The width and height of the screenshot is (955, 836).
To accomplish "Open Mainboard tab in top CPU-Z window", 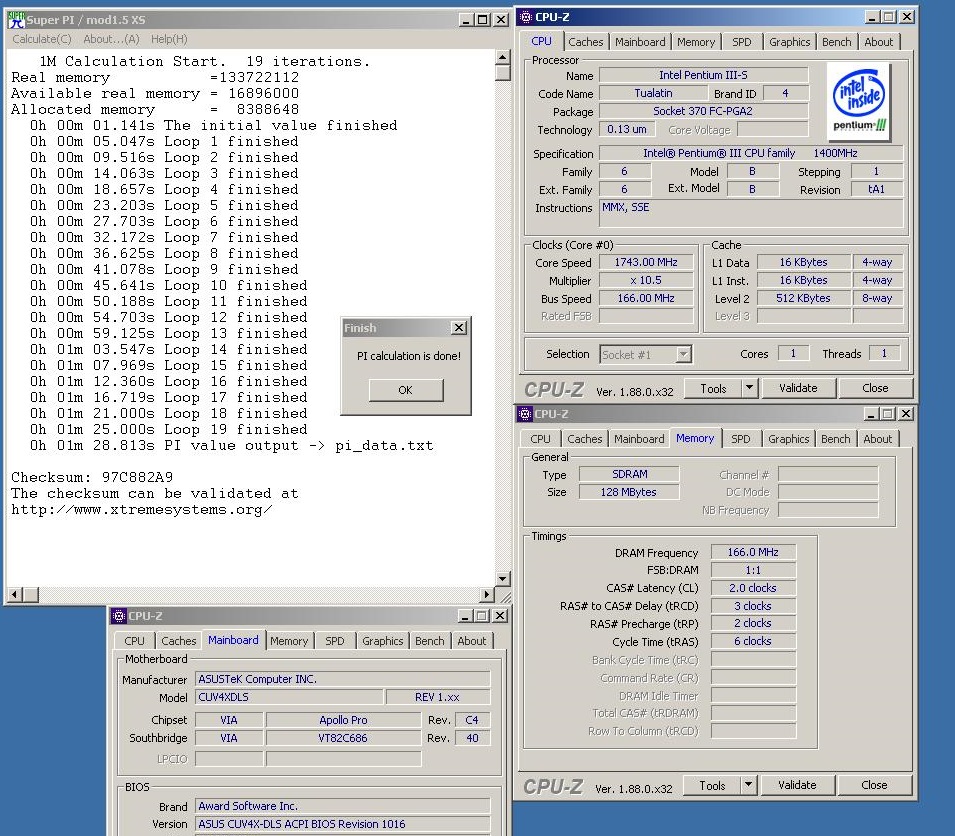I will (x=640, y=42).
